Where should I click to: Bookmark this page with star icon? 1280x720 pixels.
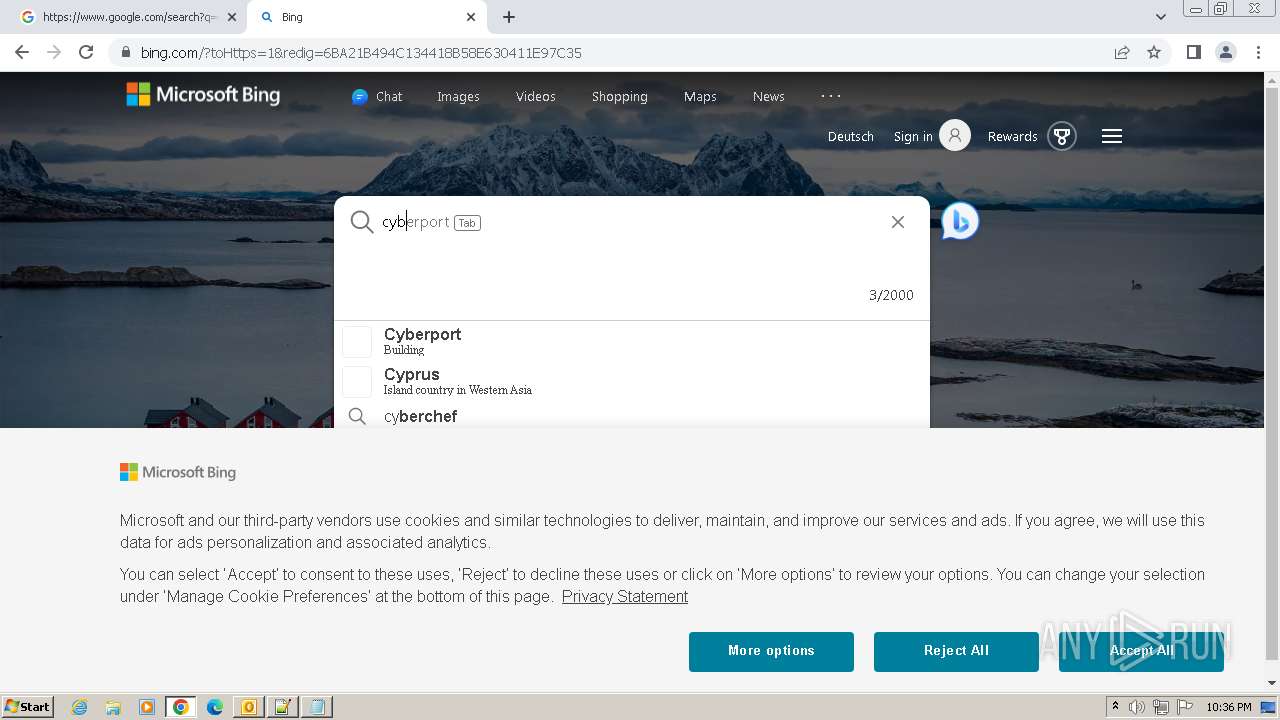[1154, 53]
